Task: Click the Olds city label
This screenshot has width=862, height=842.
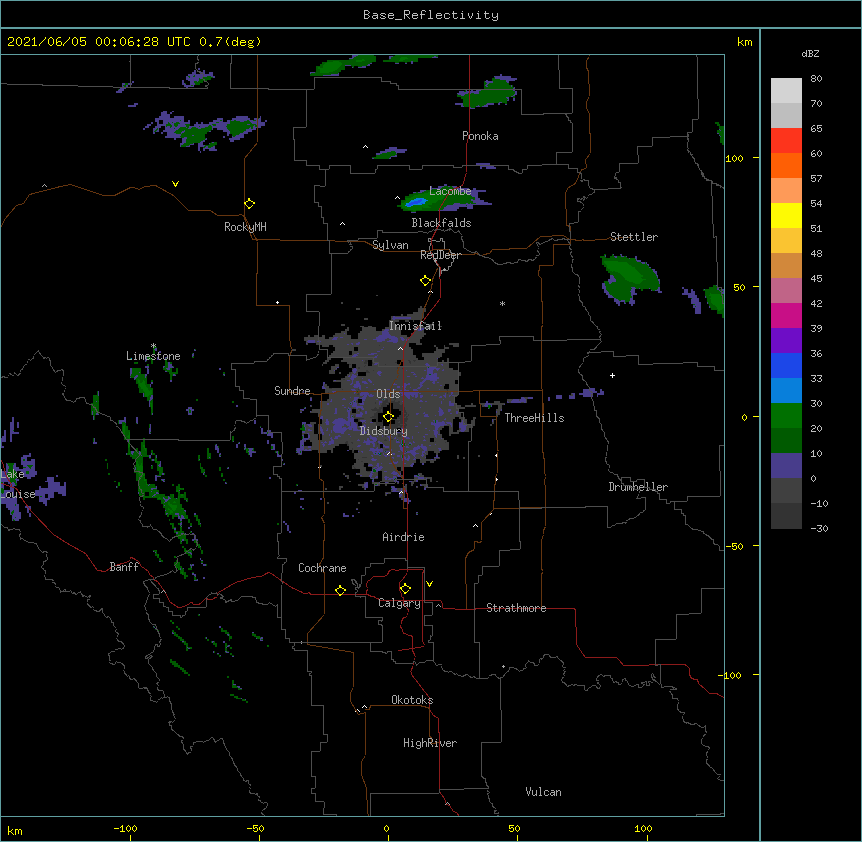Action: click(x=388, y=394)
